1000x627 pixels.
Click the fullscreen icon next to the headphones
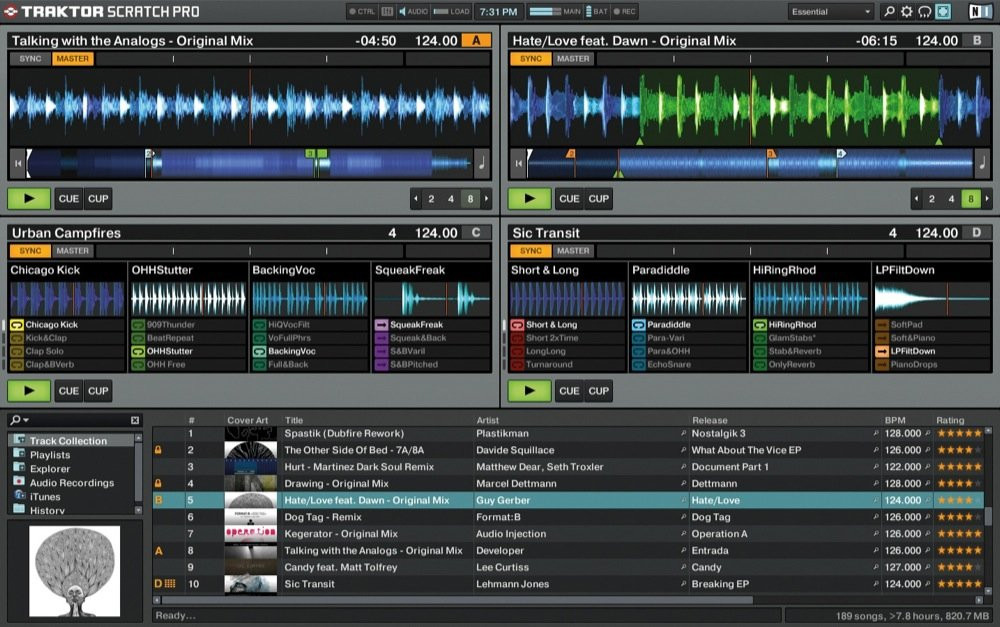click(941, 11)
